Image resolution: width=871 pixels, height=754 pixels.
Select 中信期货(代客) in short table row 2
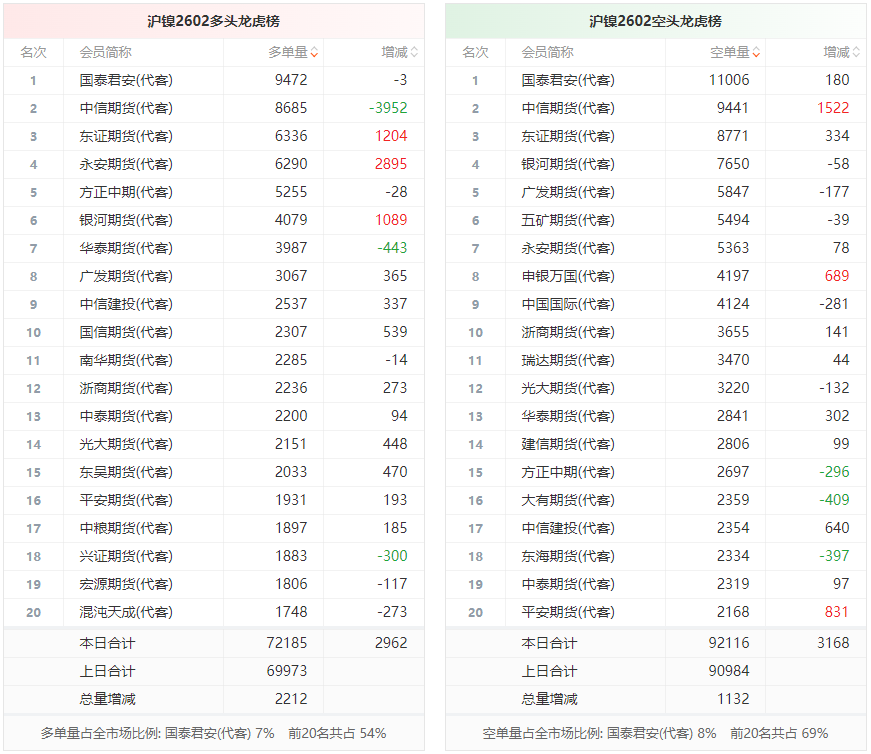point(568,108)
